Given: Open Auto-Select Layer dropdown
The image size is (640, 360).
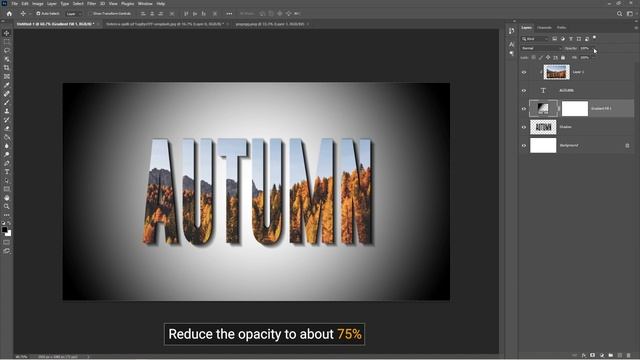Looking at the screenshot, I should 73,13.
